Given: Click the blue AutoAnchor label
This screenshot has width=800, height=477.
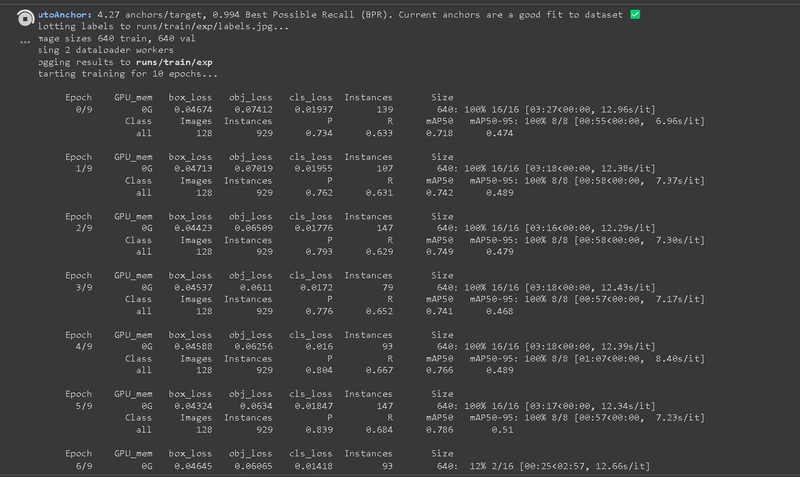Looking at the screenshot, I should (67, 15).
